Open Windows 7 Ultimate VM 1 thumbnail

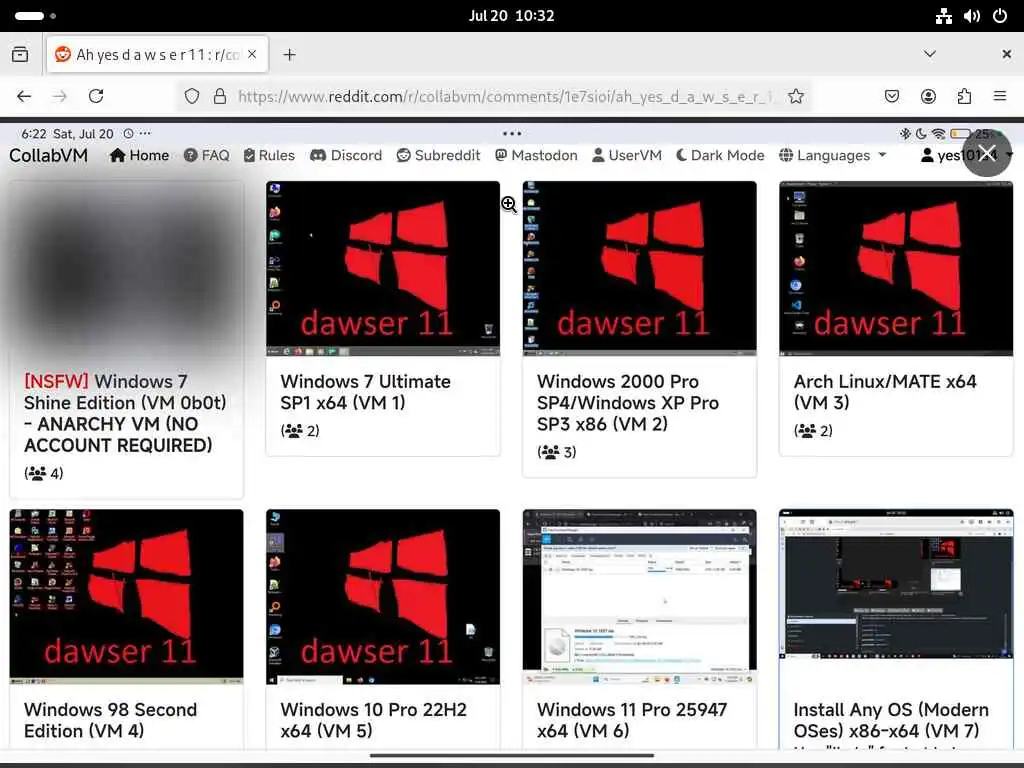tap(383, 268)
